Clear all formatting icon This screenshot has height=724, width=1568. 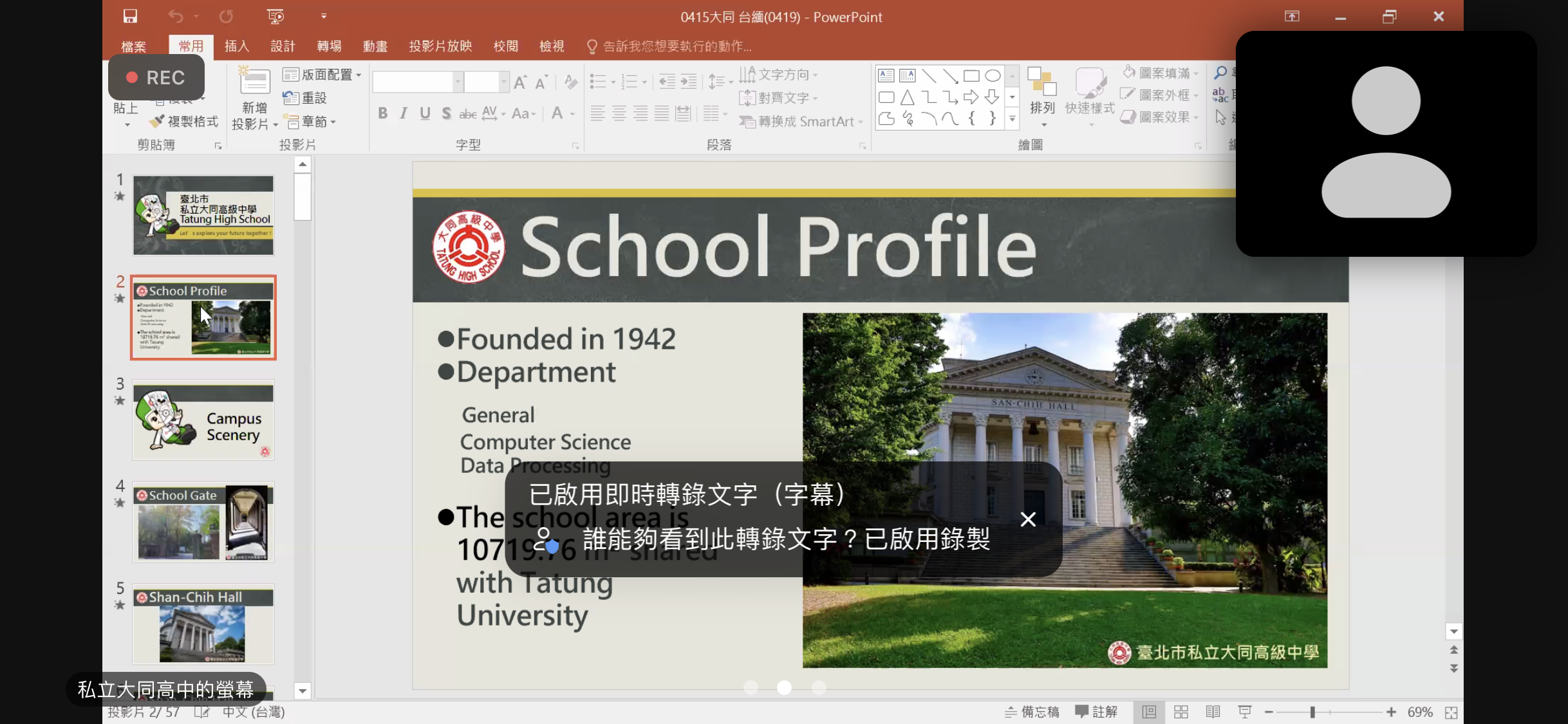(x=570, y=82)
